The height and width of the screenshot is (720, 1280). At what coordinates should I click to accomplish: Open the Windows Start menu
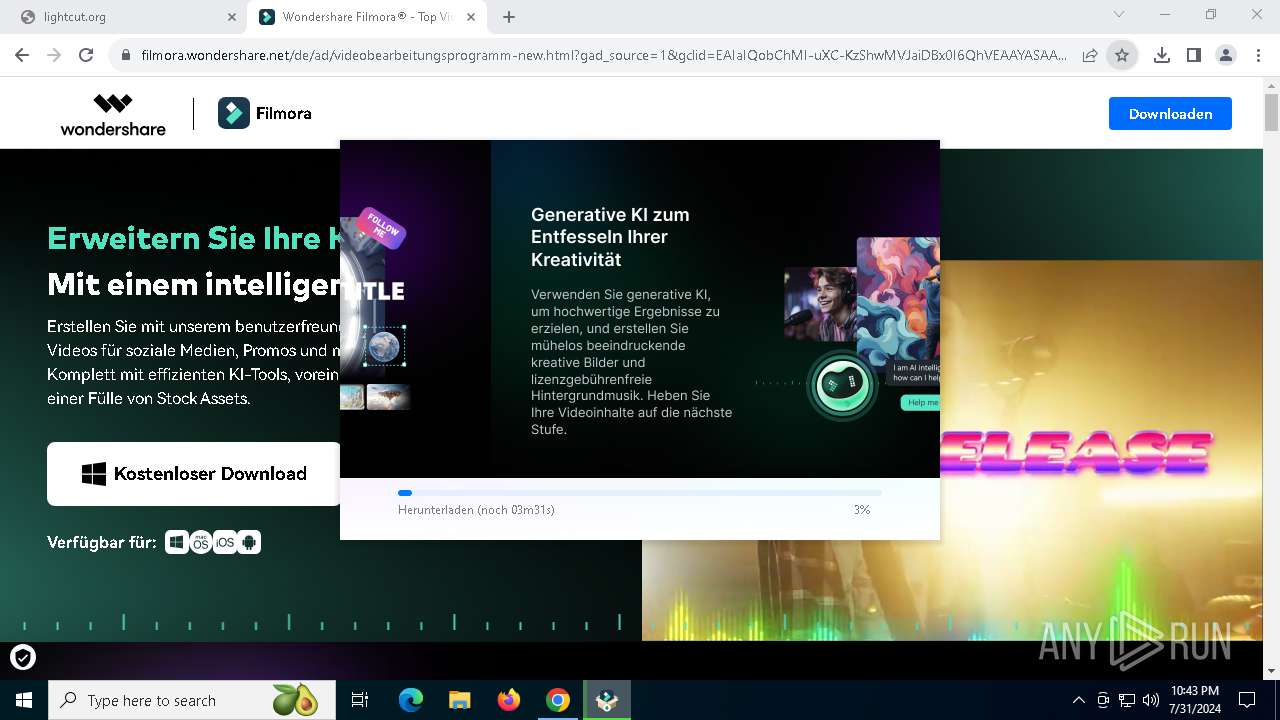23,700
